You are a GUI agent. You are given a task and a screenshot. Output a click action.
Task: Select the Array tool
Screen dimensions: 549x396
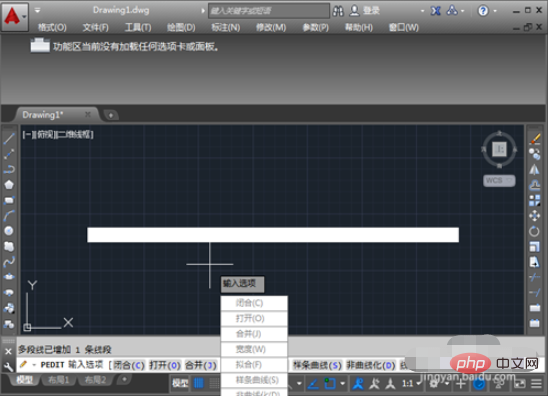535,200
